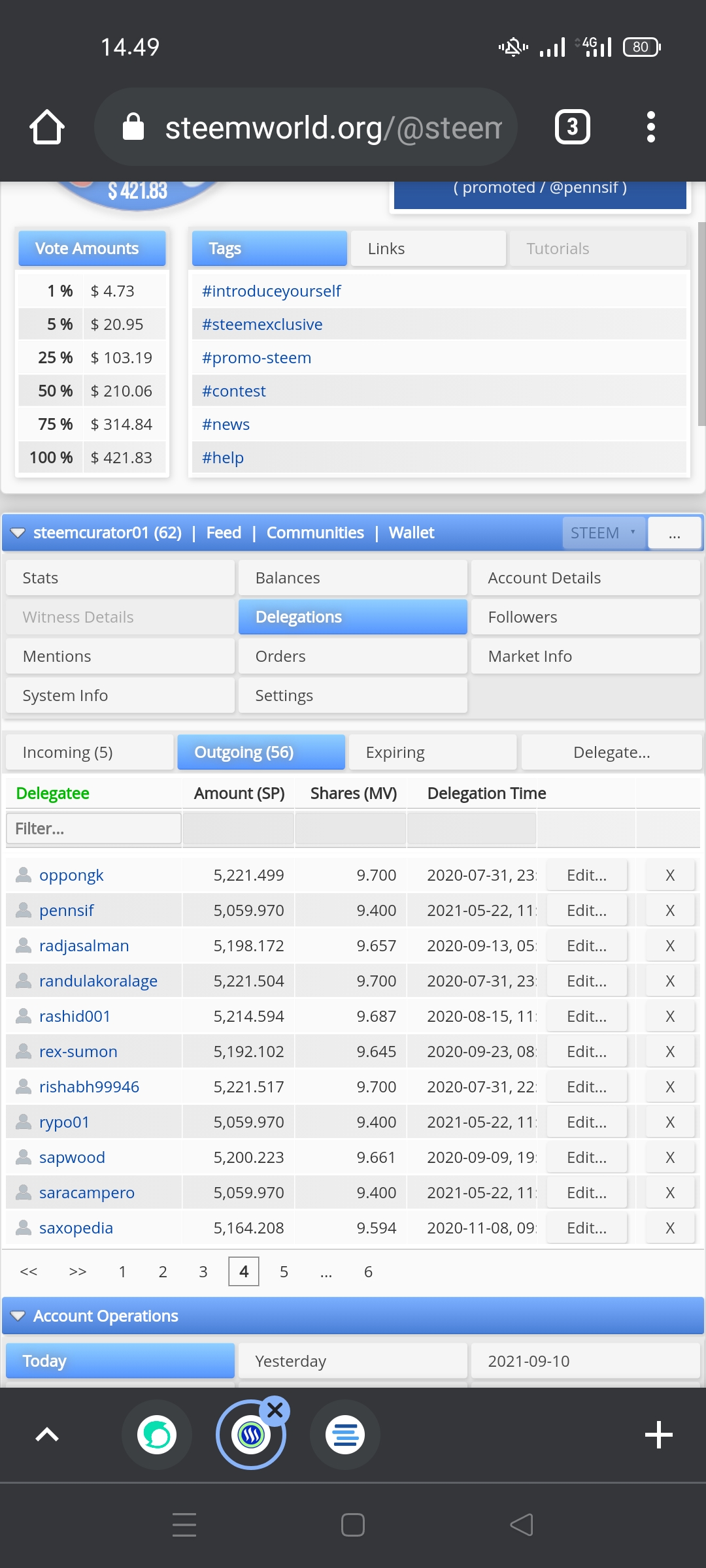Click user icon beside pennsif
Image resolution: width=706 pixels, height=1568 pixels.
click(x=24, y=910)
